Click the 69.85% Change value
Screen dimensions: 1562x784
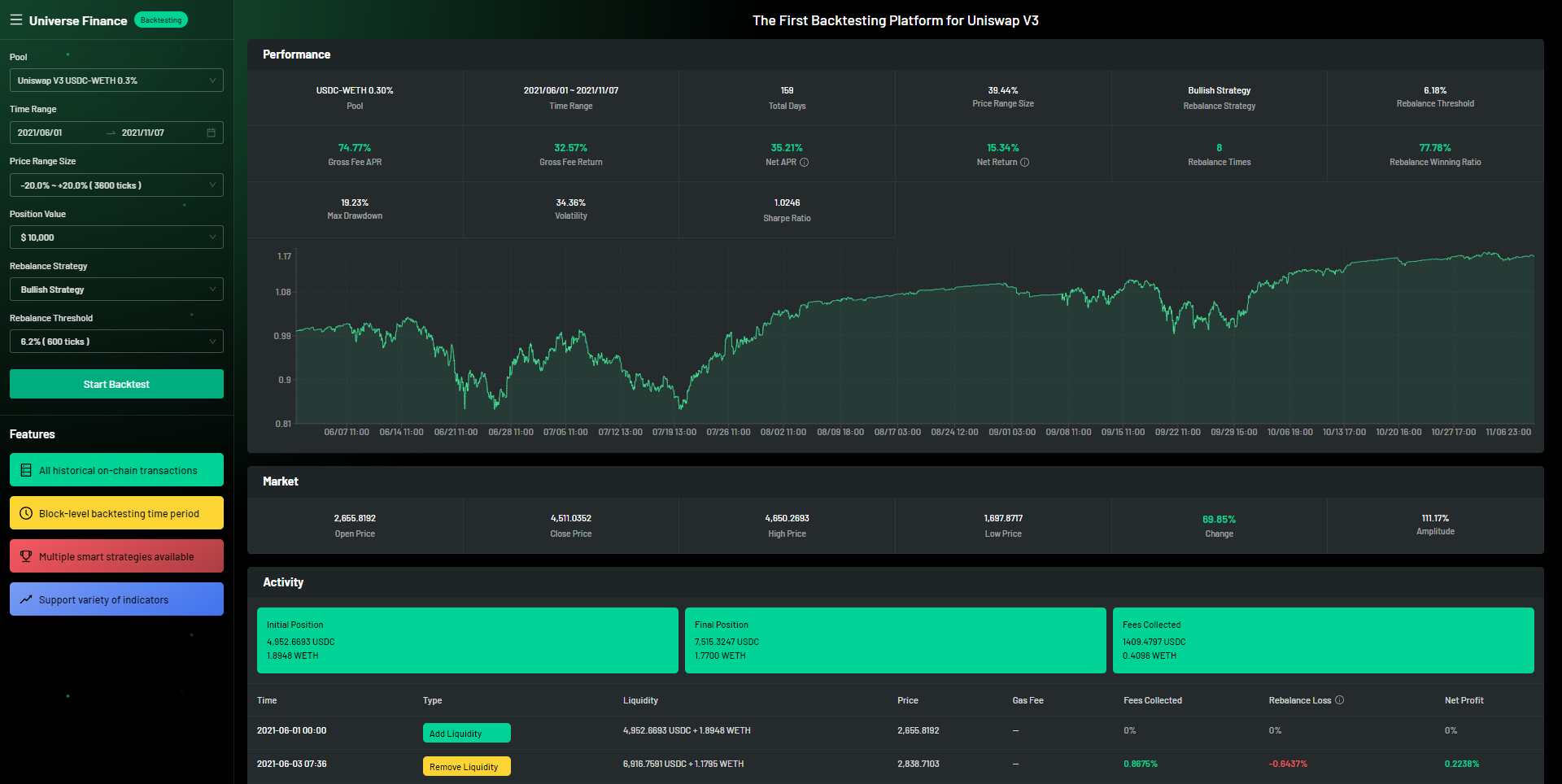pos(1219,520)
